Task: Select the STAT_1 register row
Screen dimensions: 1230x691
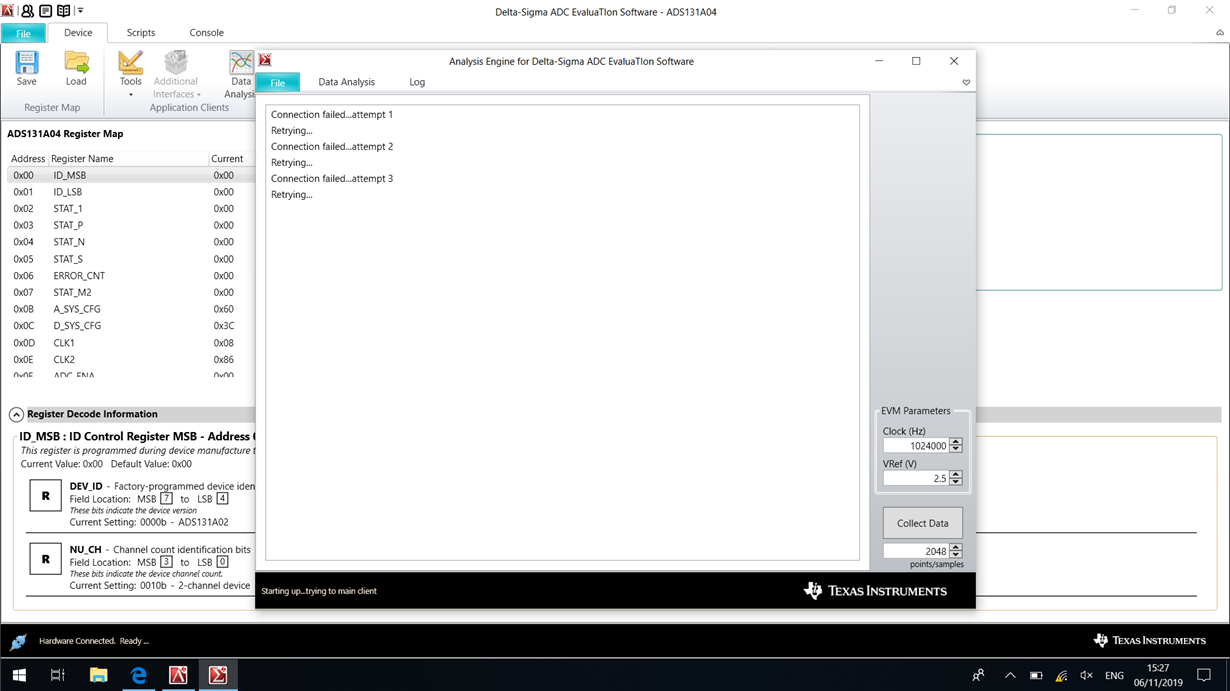Action: coord(131,209)
